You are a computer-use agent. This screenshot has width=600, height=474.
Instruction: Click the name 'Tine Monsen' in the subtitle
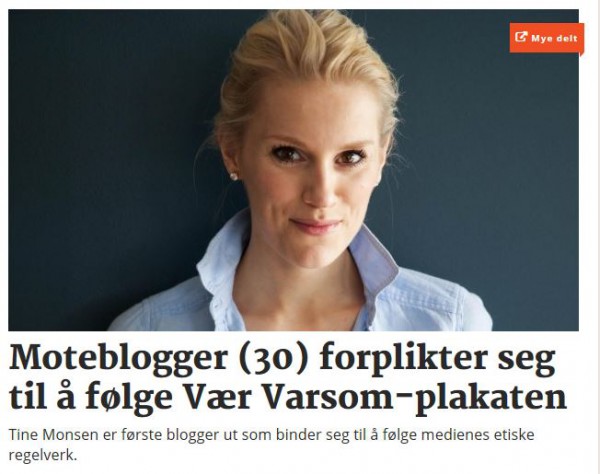click(53, 435)
